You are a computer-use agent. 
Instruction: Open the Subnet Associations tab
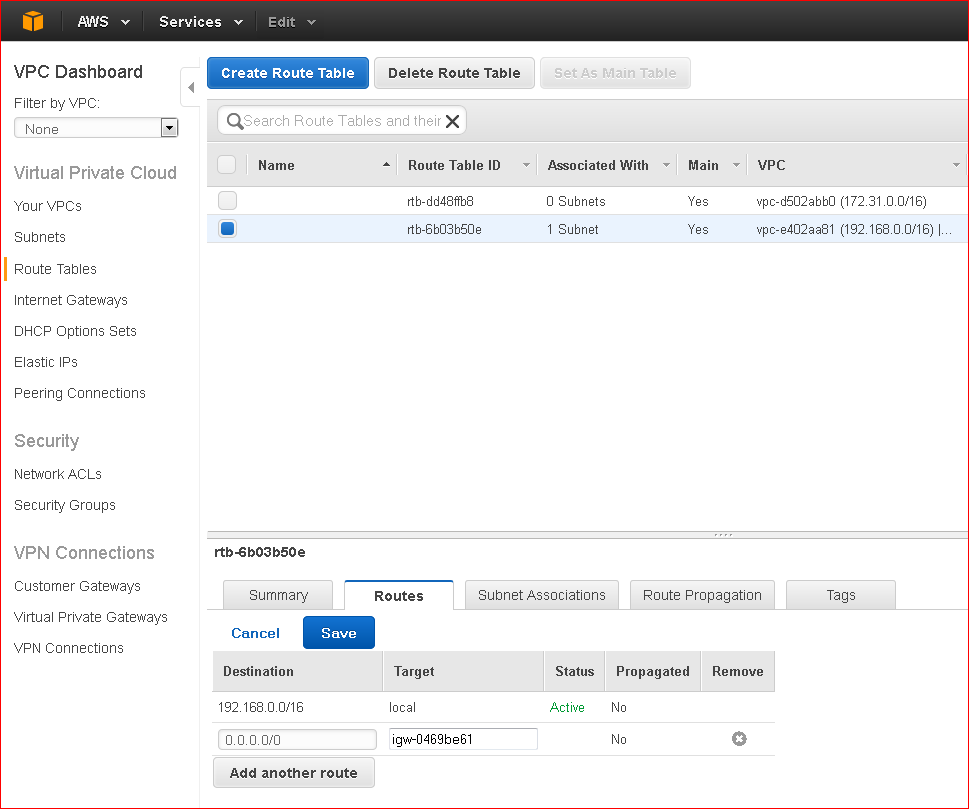tap(541, 595)
